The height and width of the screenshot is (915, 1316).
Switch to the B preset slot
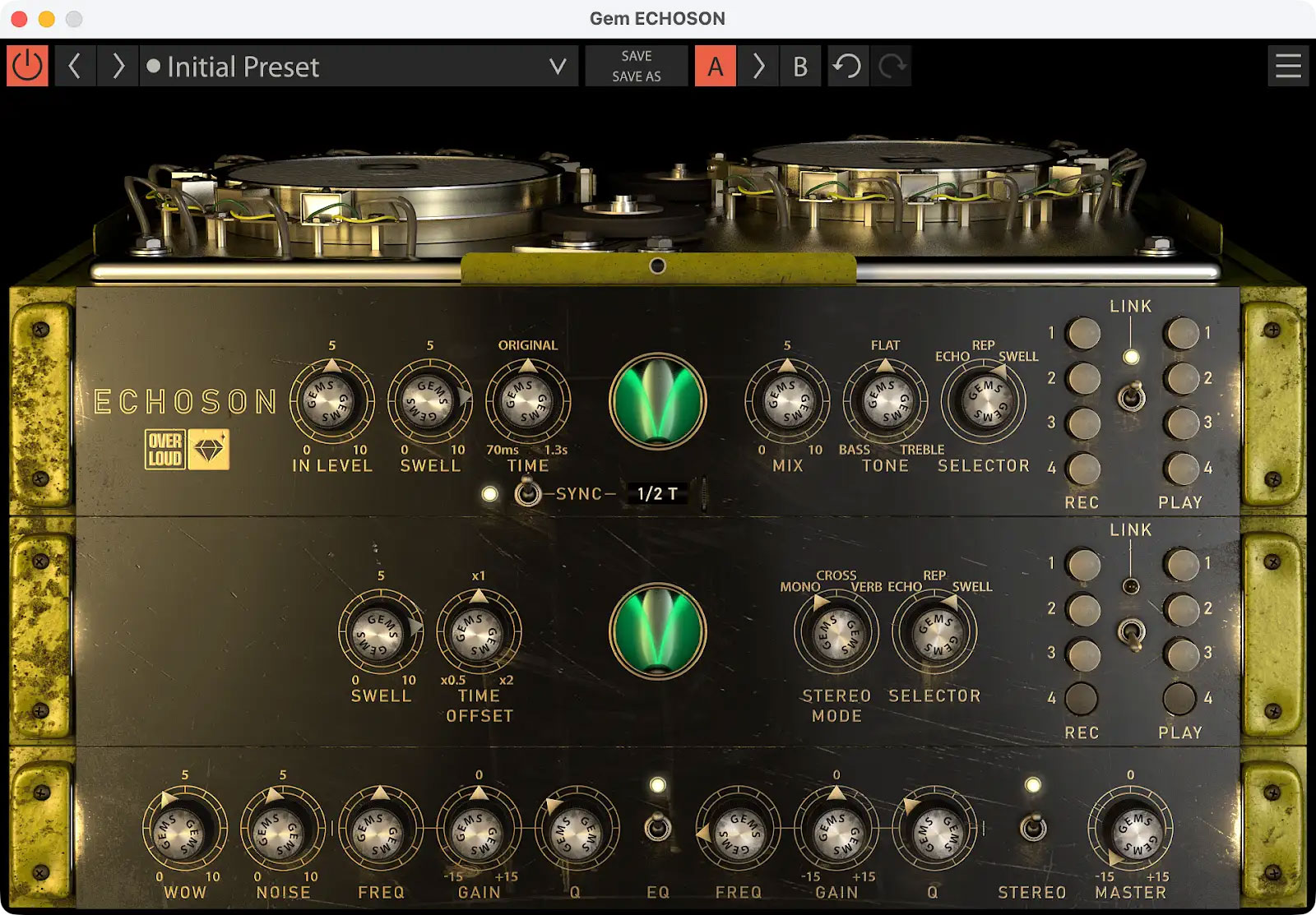(799, 66)
